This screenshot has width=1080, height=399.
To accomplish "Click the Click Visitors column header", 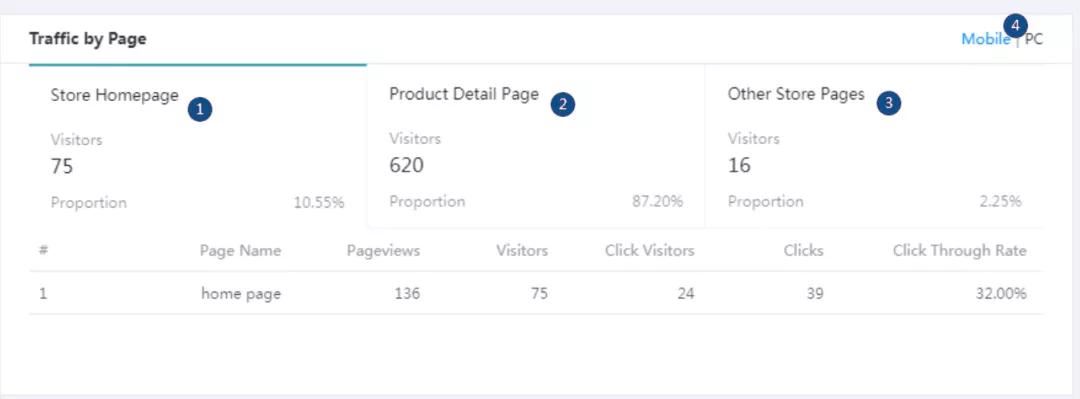I will point(650,251).
